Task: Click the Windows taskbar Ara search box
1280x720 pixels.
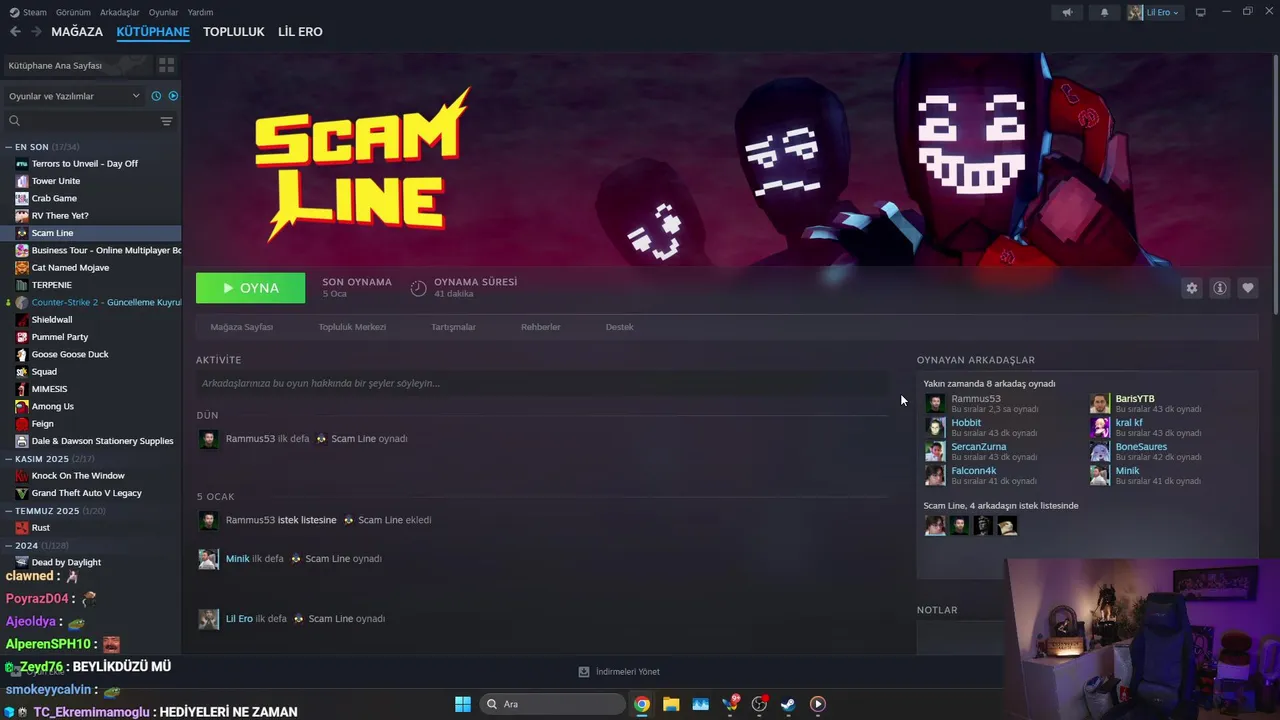Action: (x=553, y=704)
